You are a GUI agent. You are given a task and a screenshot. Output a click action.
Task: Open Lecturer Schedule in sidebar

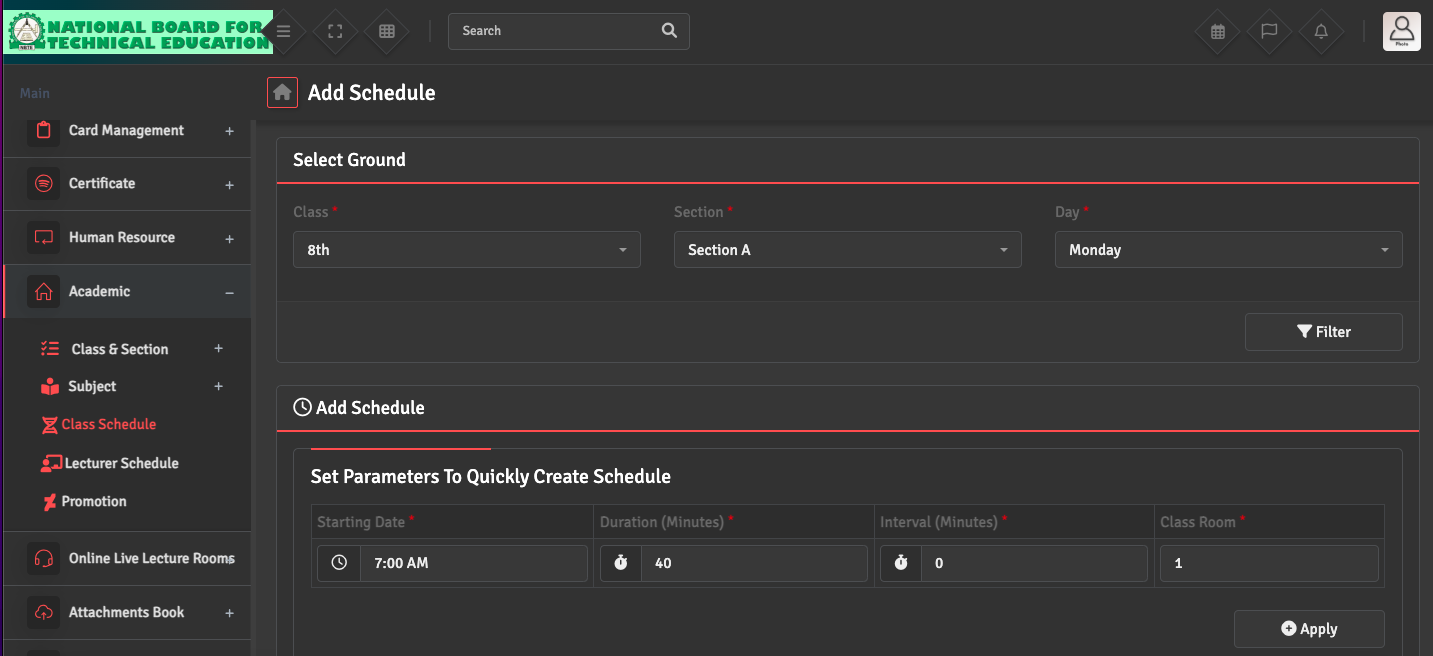[x=121, y=464]
